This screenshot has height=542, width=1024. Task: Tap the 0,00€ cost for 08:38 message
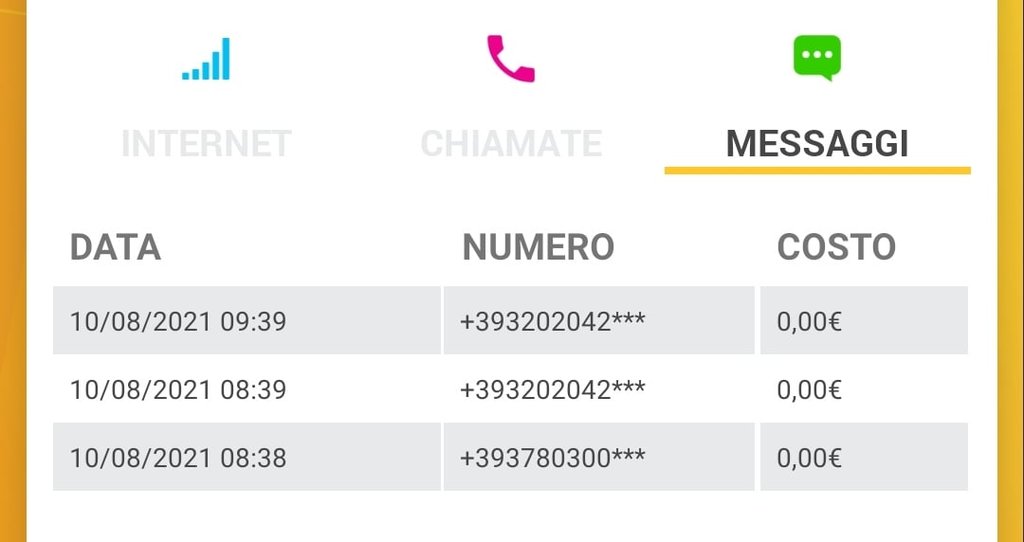click(x=864, y=456)
